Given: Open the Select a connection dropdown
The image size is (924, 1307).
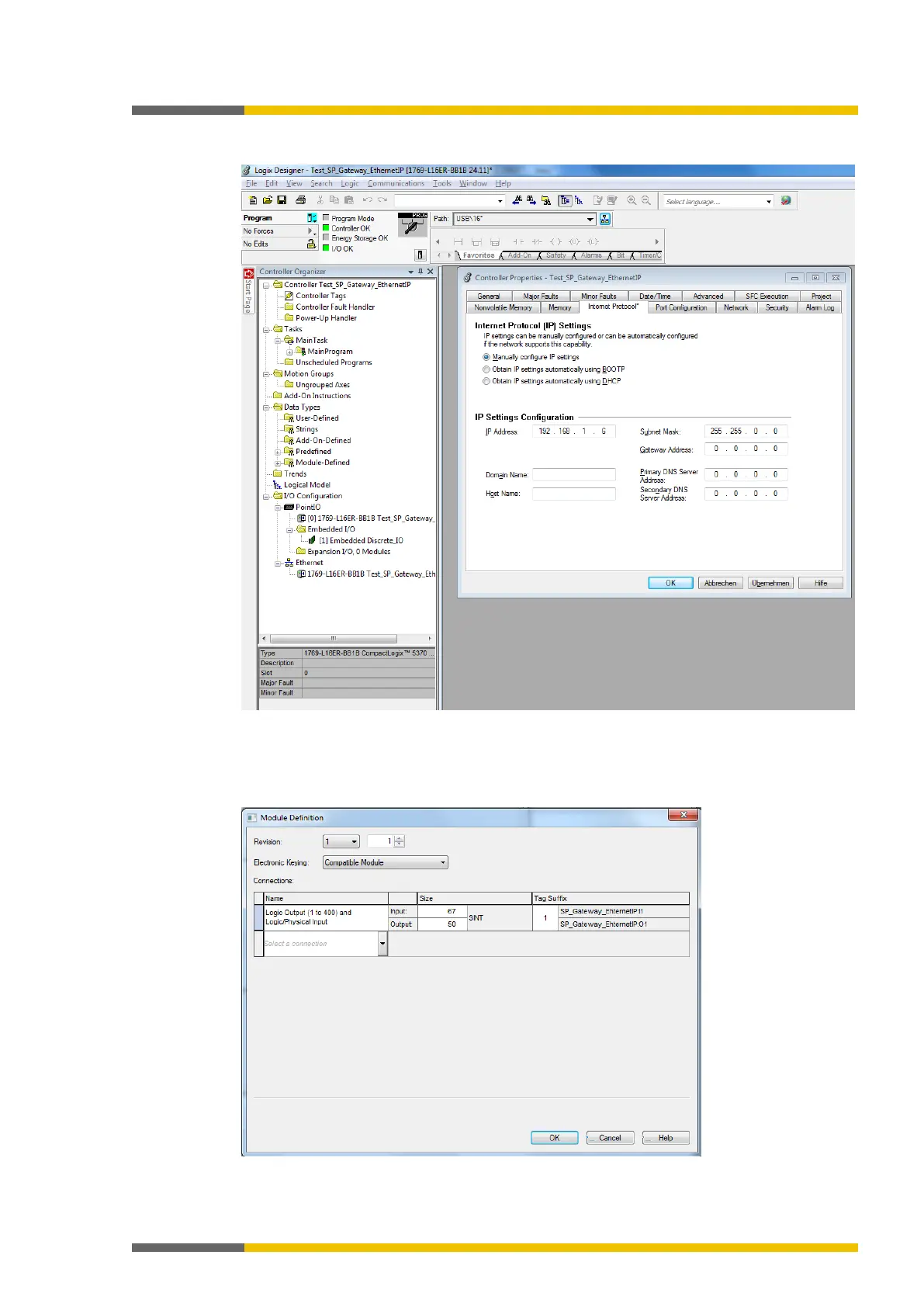Looking at the screenshot, I should pyautogui.click(x=382, y=944).
